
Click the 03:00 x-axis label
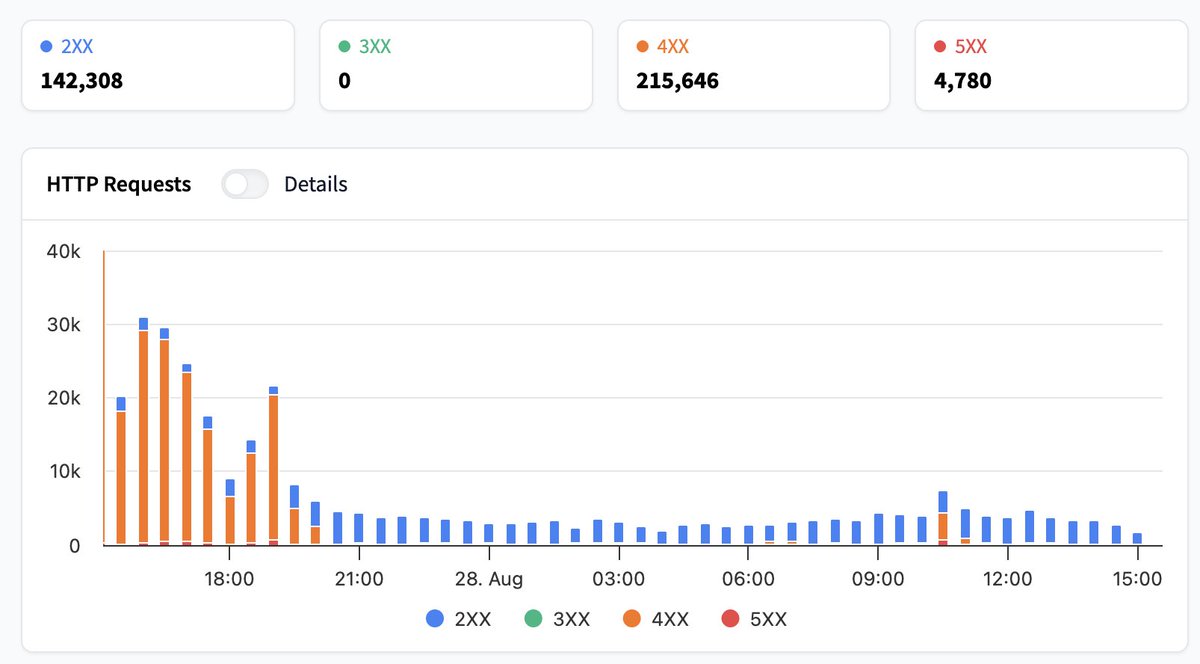[x=618, y=579]
